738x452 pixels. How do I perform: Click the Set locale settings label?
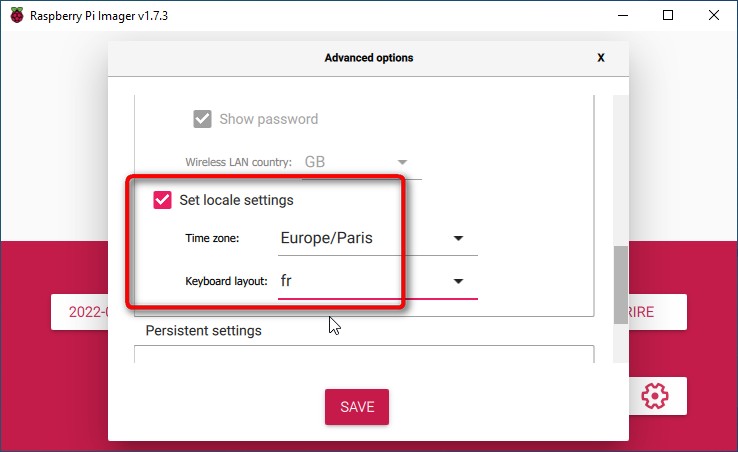[x=236, y=200]
